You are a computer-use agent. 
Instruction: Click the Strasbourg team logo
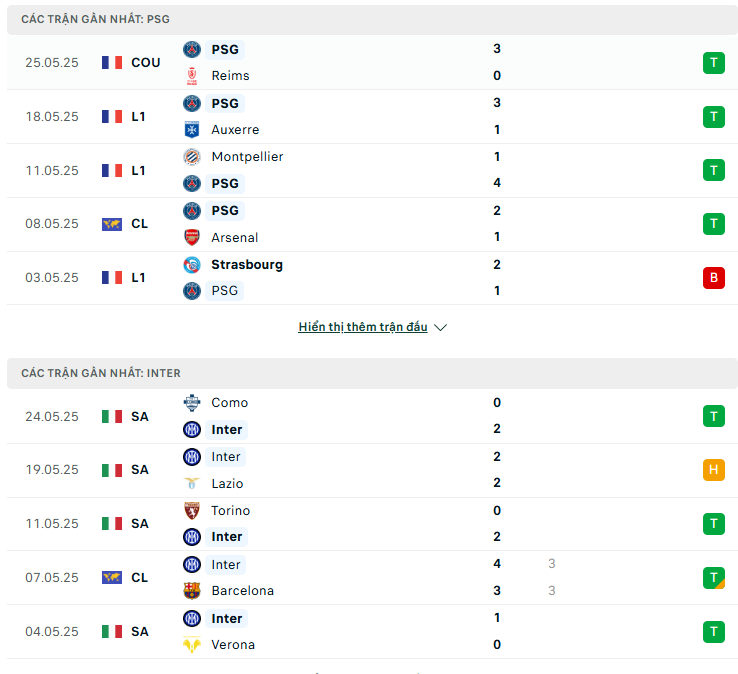(x=192, y=265)
